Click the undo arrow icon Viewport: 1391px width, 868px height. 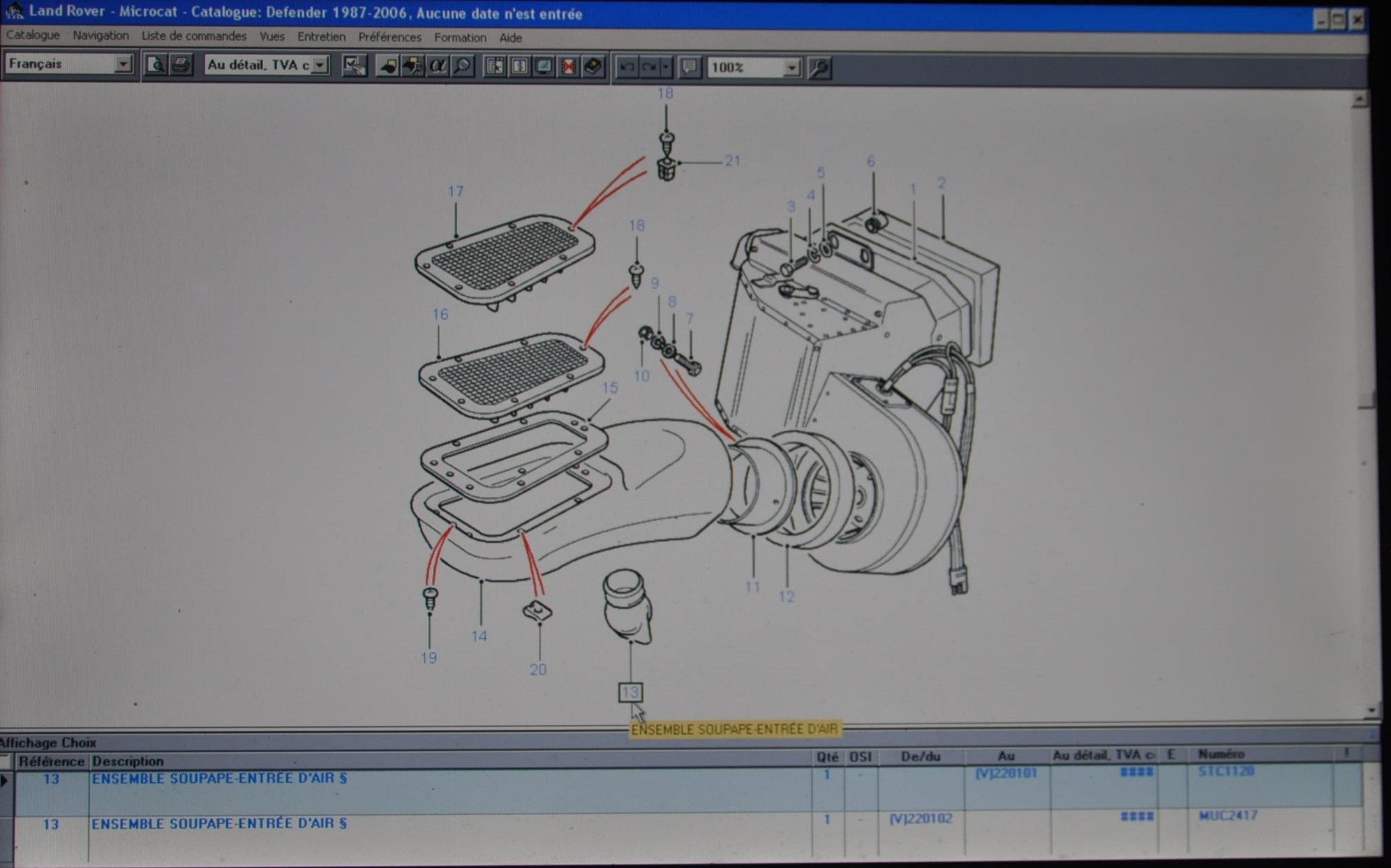627,67
